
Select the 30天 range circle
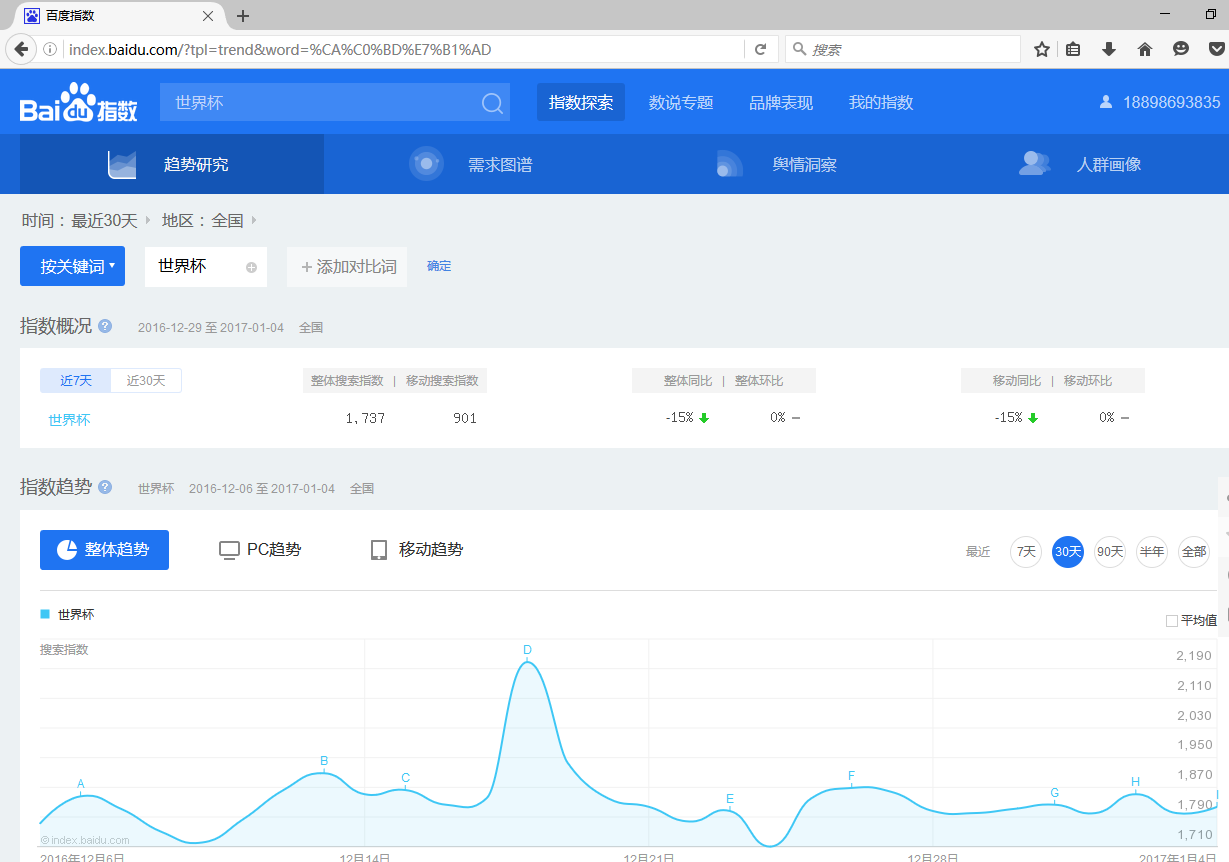pos(1068,551)
